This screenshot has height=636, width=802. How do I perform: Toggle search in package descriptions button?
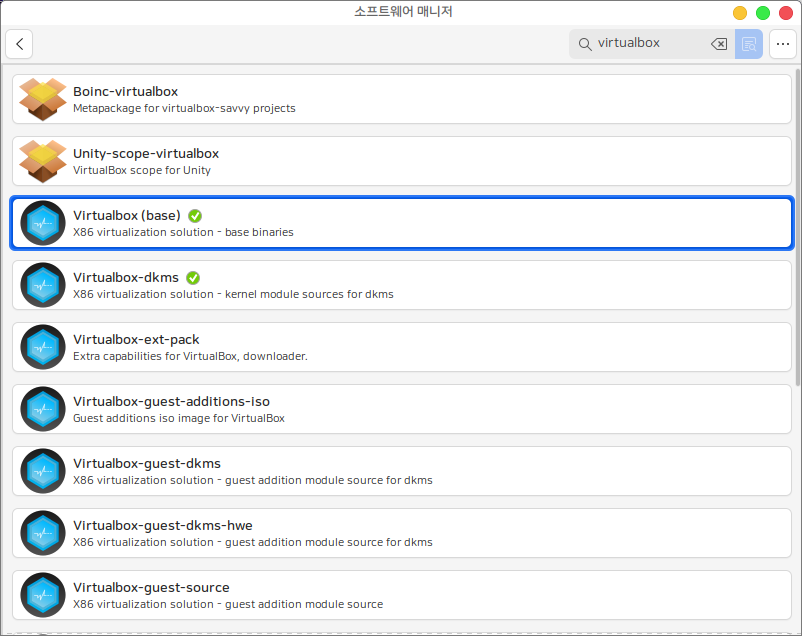748,44
